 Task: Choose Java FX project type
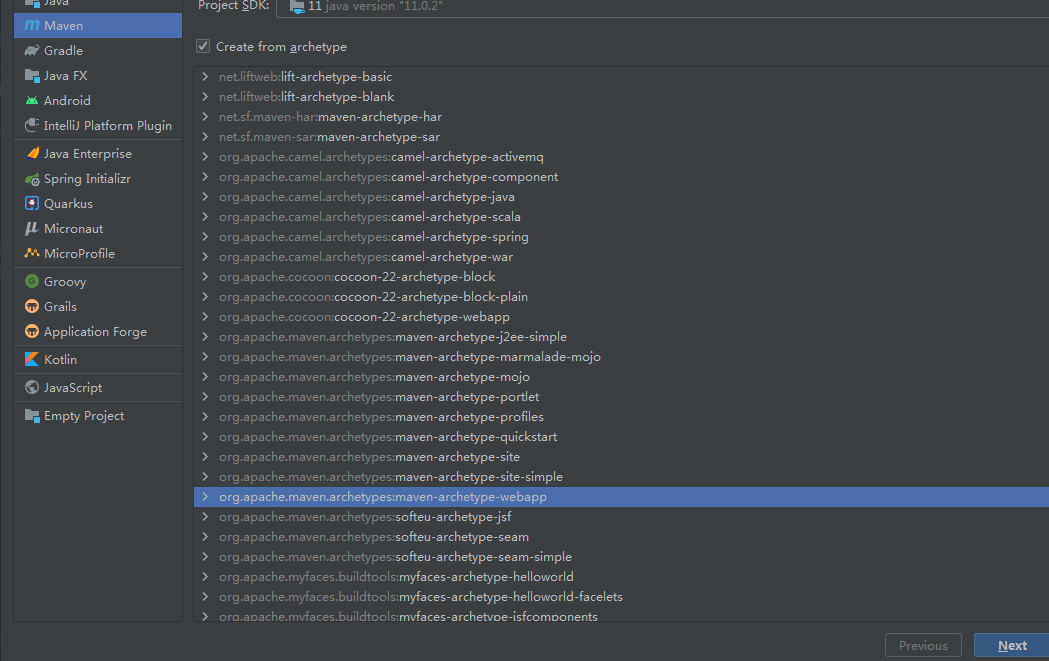pyautogui.click(x=98, y=76)
